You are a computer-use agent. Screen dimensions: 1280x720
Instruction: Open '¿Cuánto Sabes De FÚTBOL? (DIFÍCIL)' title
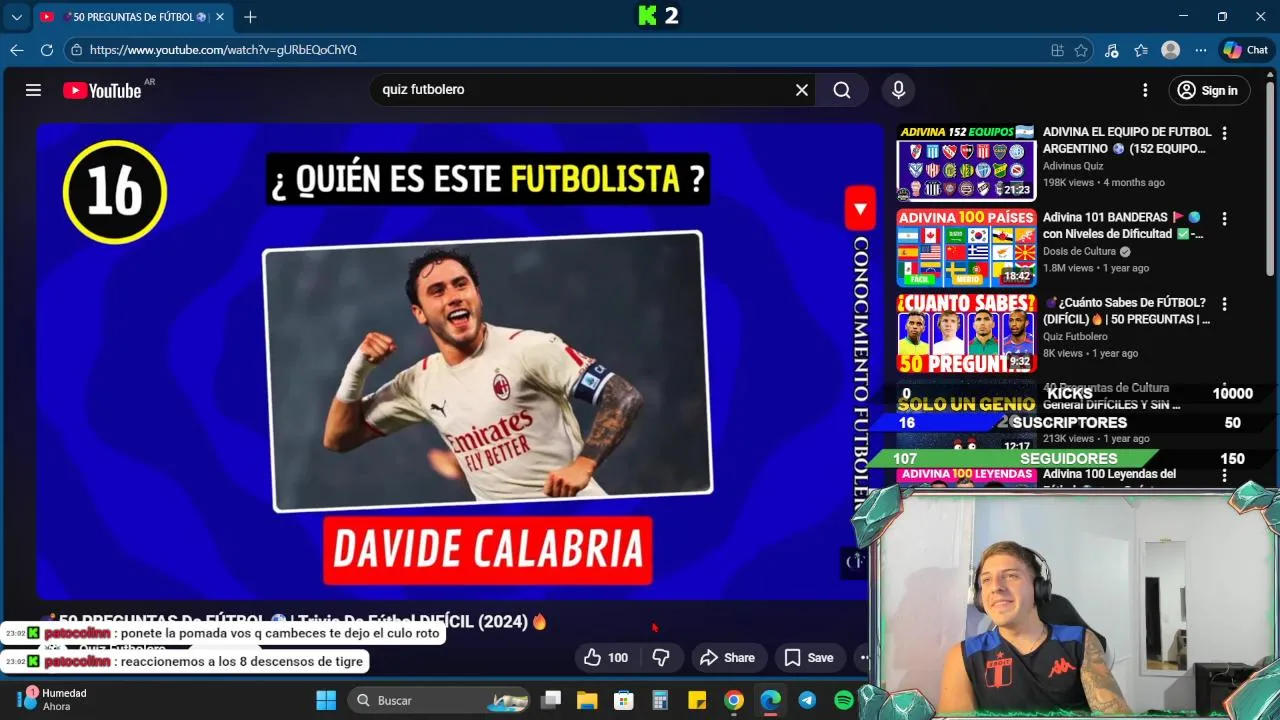pos(1126,311)
